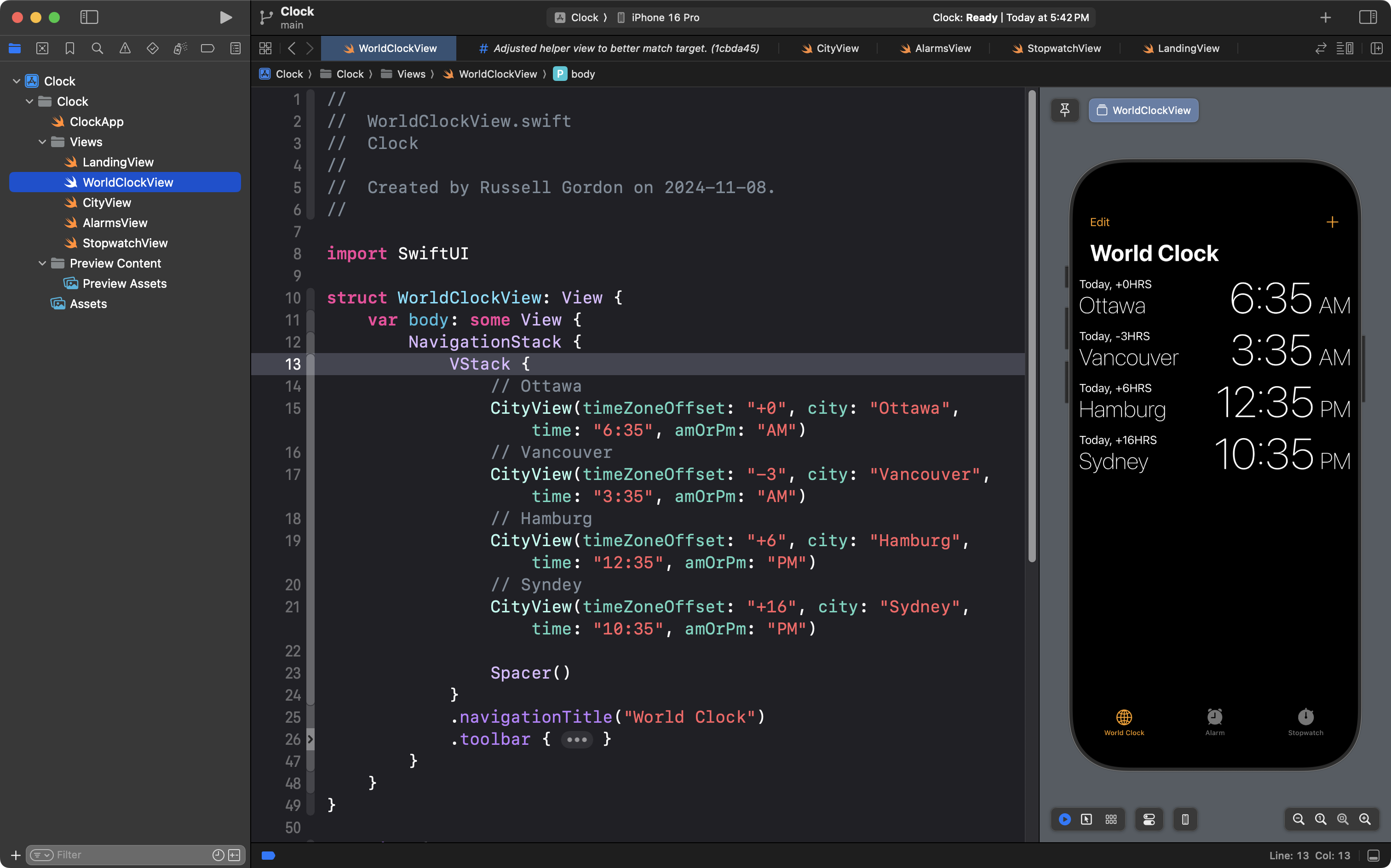Pin the preview with pin icon

coord(1064,110)
